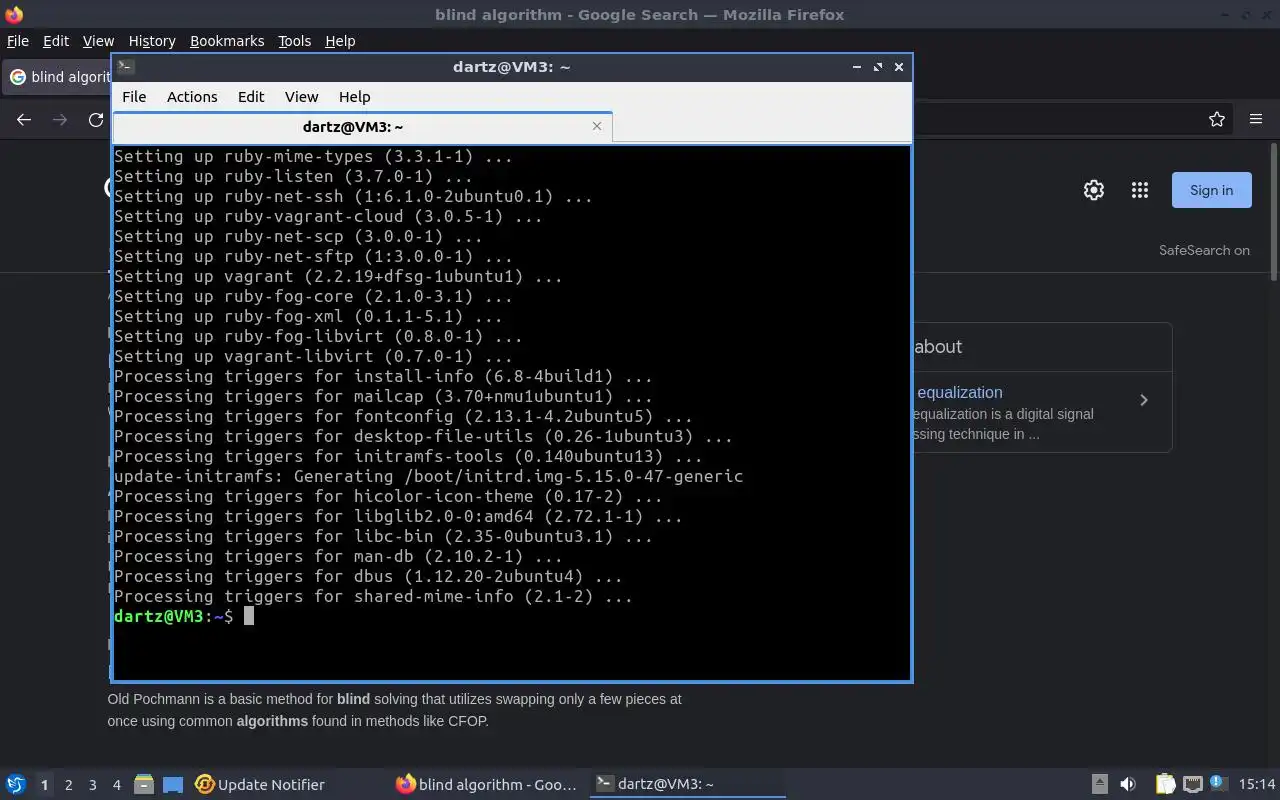Click Firefox forward navigation arrow
The width and height of the screenshot is (1280, 800).
[60, 119]
